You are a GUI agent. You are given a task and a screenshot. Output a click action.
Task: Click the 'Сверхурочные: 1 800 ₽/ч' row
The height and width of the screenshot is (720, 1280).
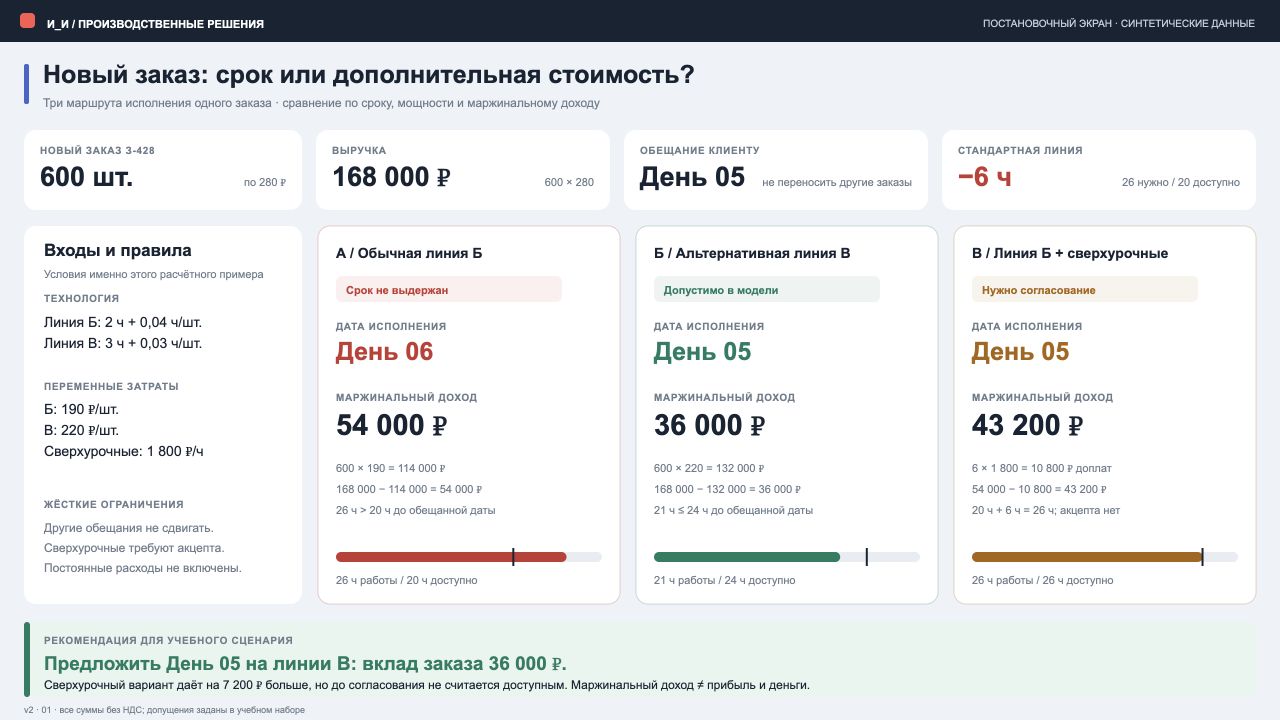pyautogui.click(x=124, y=451)
